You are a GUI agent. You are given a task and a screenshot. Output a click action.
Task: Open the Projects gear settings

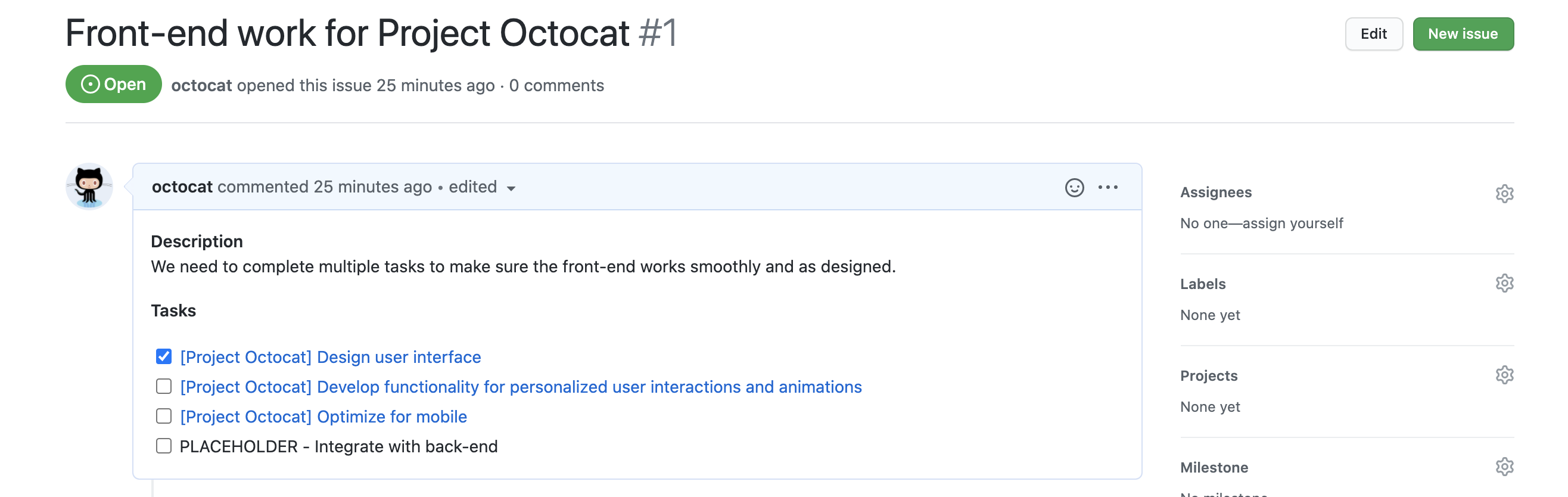1504,375
